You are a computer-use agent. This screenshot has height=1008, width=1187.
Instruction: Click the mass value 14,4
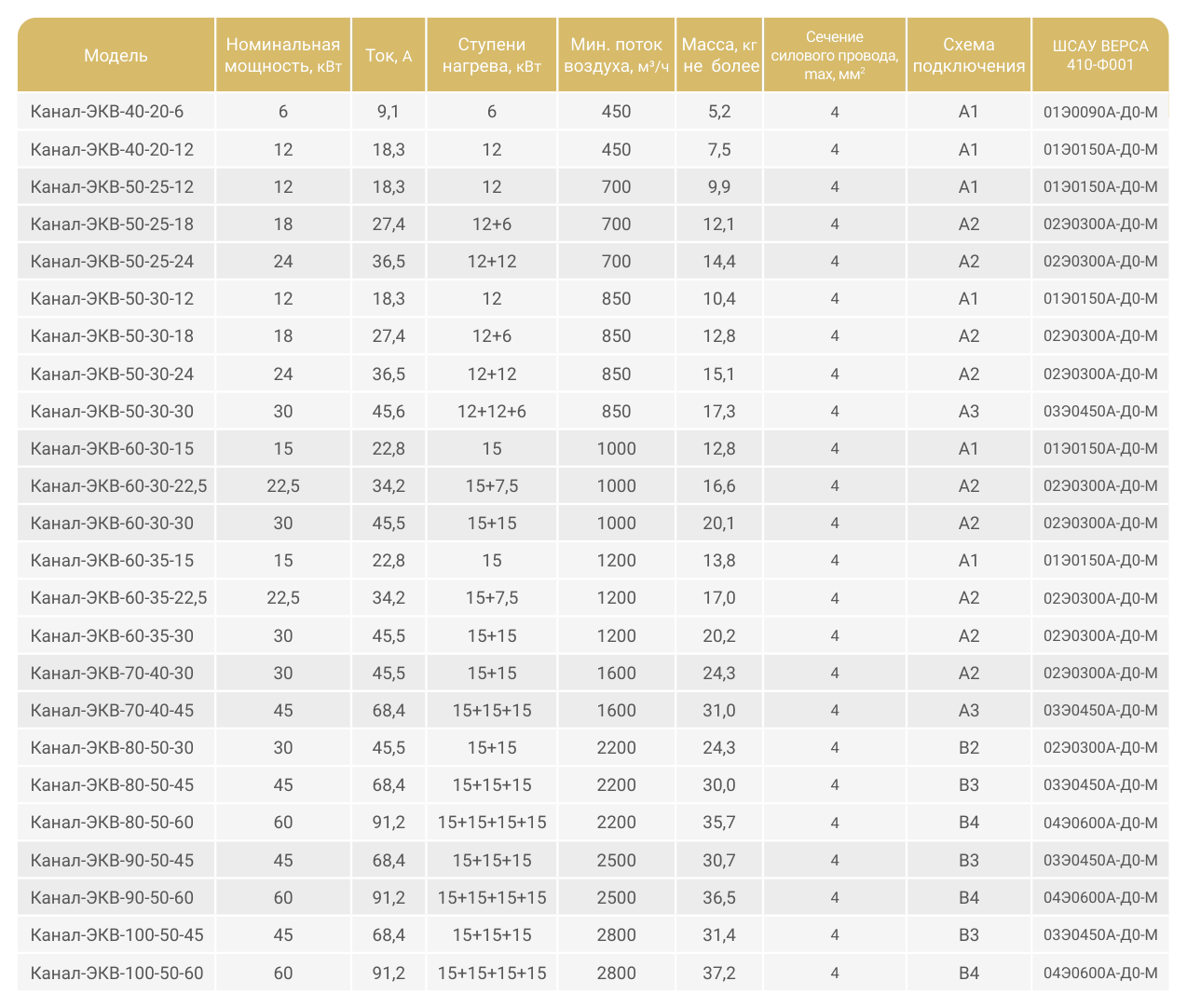(x=719, y=261)
